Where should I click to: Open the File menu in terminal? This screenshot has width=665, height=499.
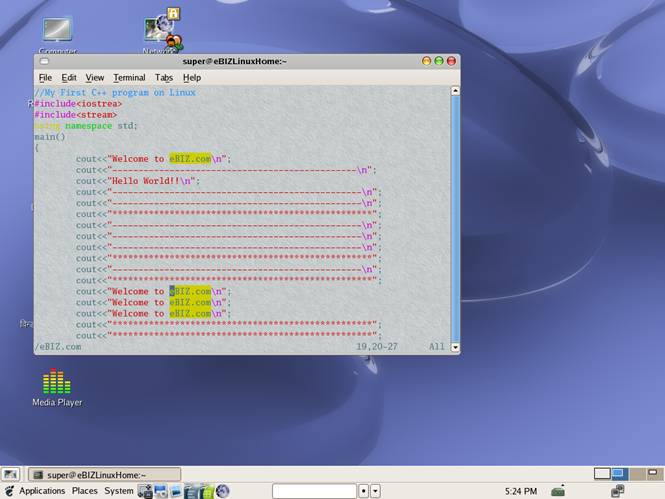click(x=45, y=77)
